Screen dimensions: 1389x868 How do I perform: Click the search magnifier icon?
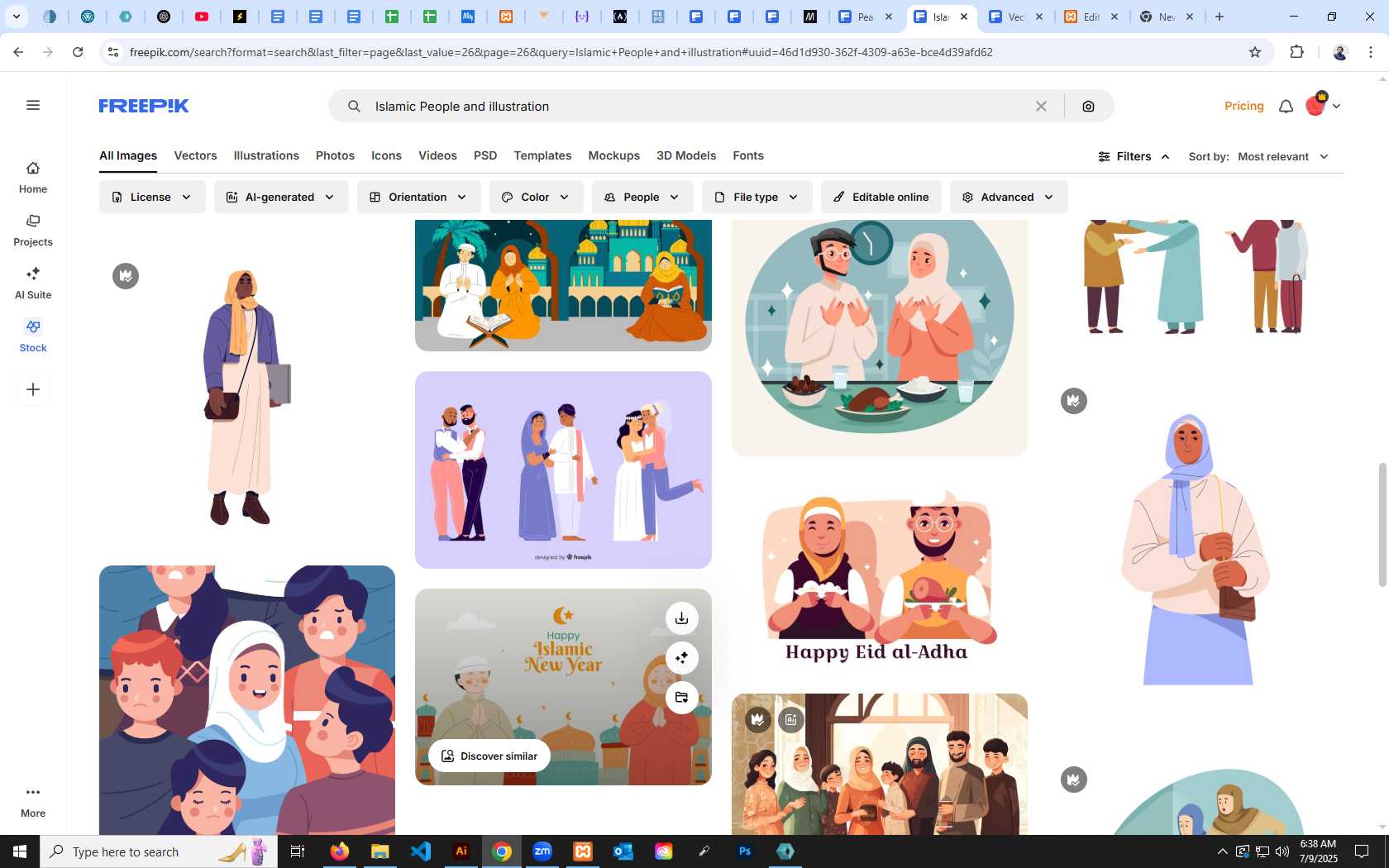pyautogui.click(x=354, y=106)
